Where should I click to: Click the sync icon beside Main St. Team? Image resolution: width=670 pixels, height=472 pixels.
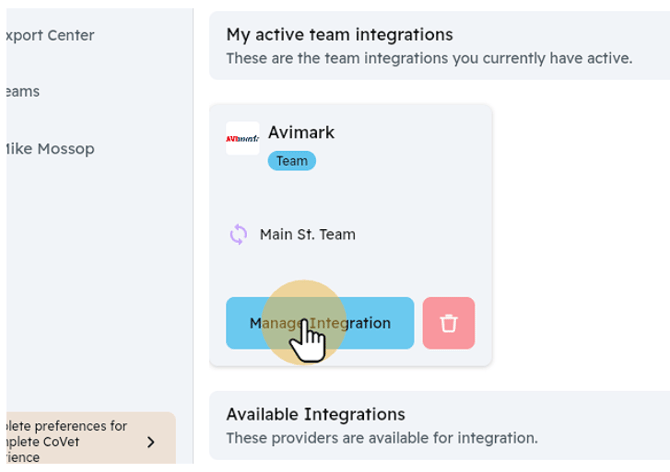[x=238, y=235]
